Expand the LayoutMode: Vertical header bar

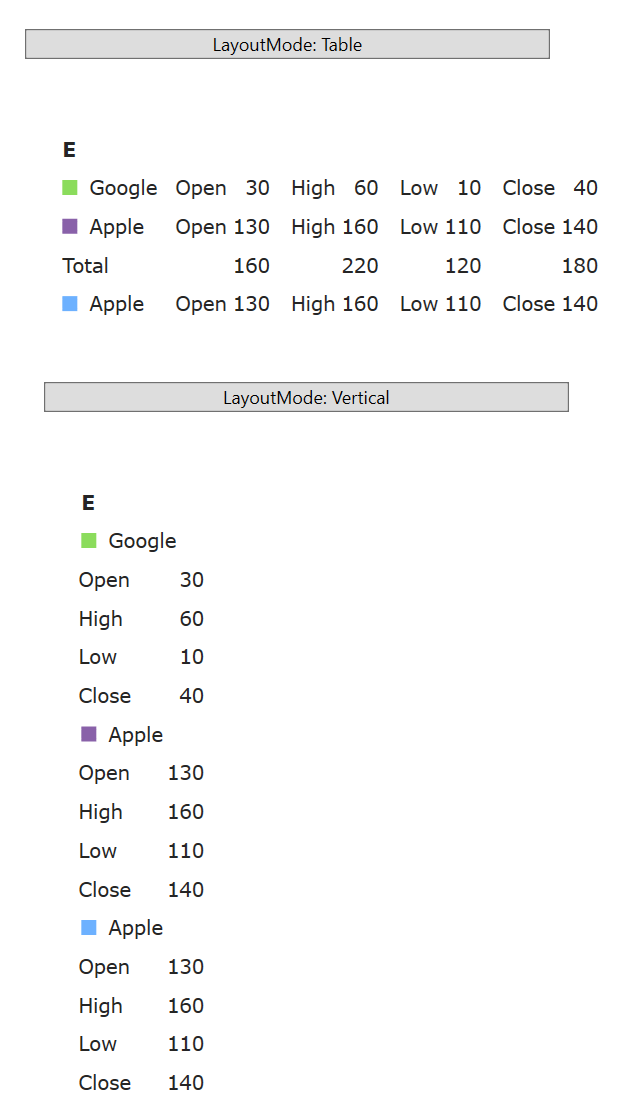[305, 397]
